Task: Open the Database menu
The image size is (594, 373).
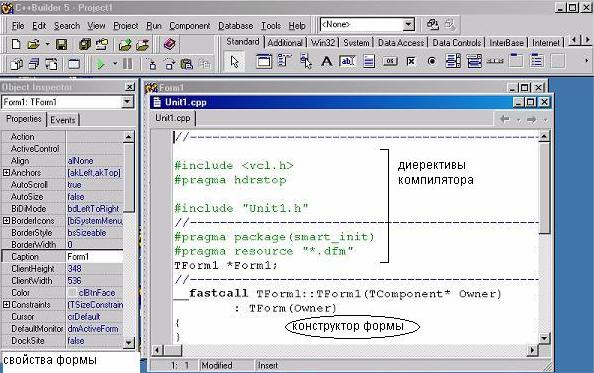Action: pyautogui.click(x=235, y=26)
